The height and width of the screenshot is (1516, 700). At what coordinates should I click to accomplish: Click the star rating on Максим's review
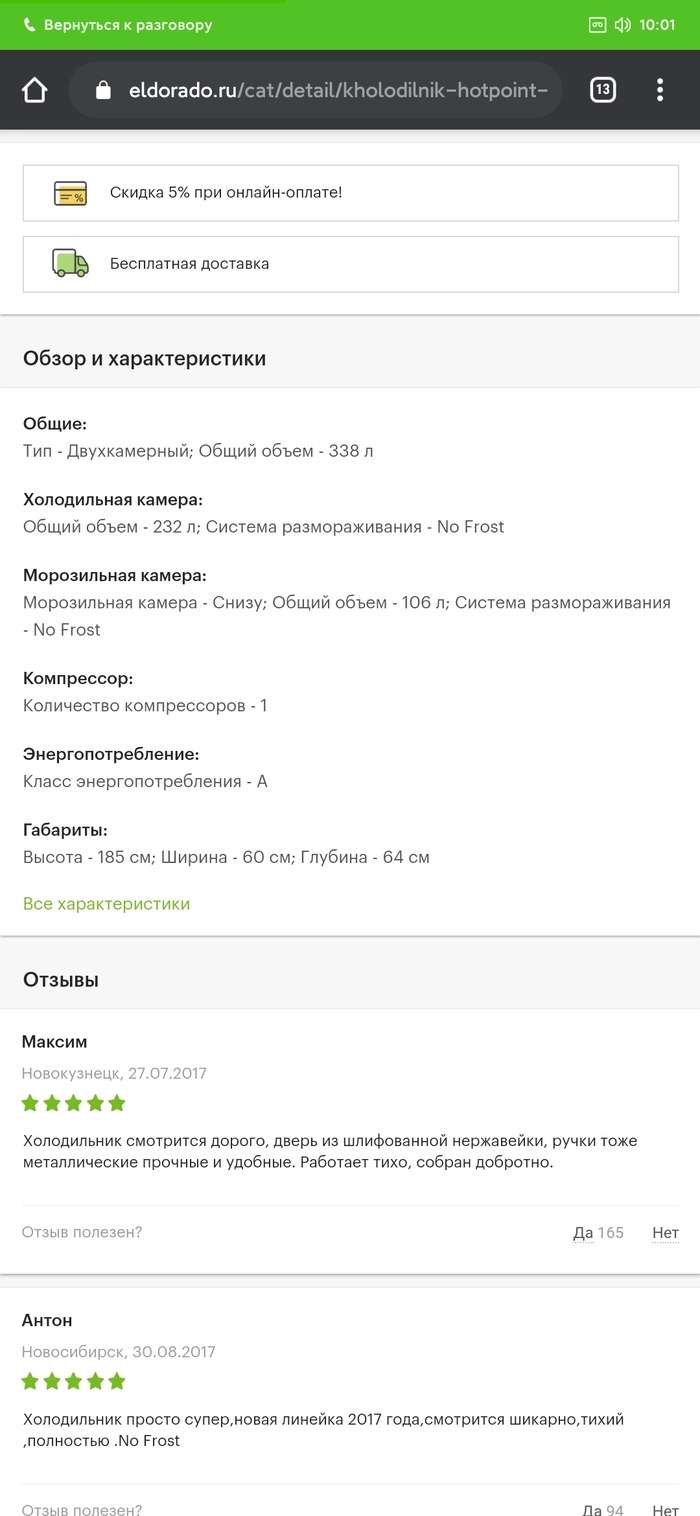74,1103
